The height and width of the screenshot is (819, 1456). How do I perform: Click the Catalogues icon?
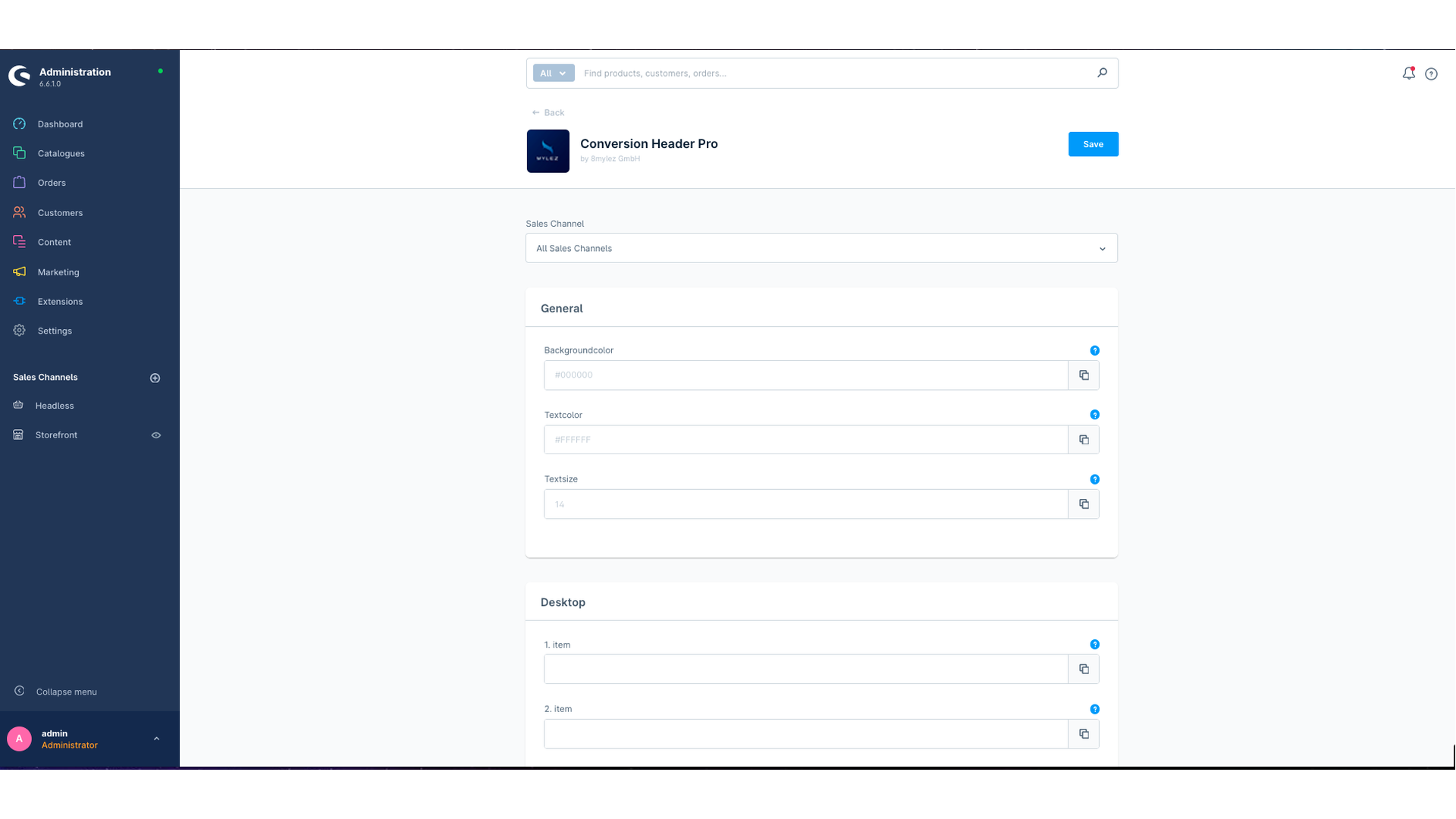(19, 153)
